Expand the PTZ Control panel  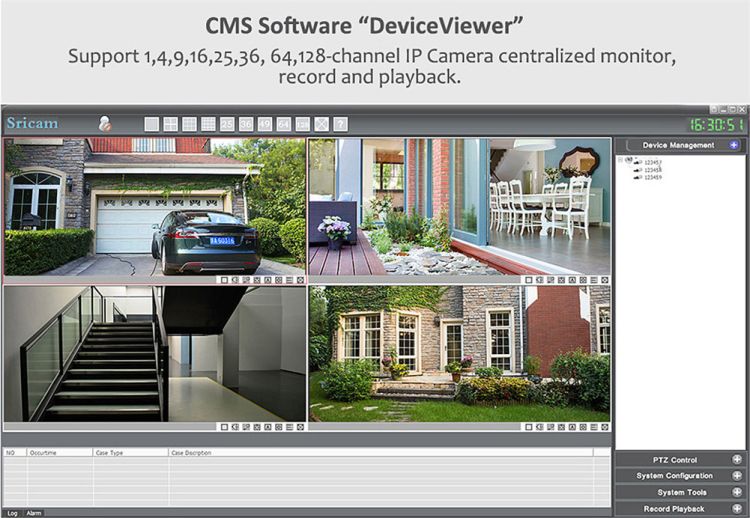(x=736, y=460)
